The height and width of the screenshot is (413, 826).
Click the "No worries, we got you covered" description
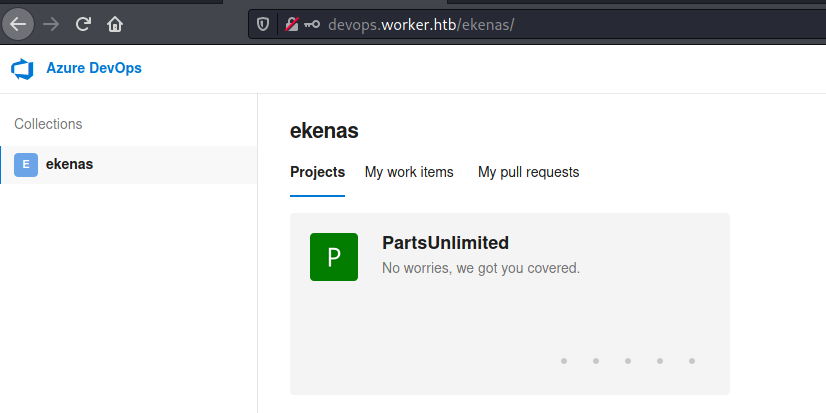click(x=481, y=268)
